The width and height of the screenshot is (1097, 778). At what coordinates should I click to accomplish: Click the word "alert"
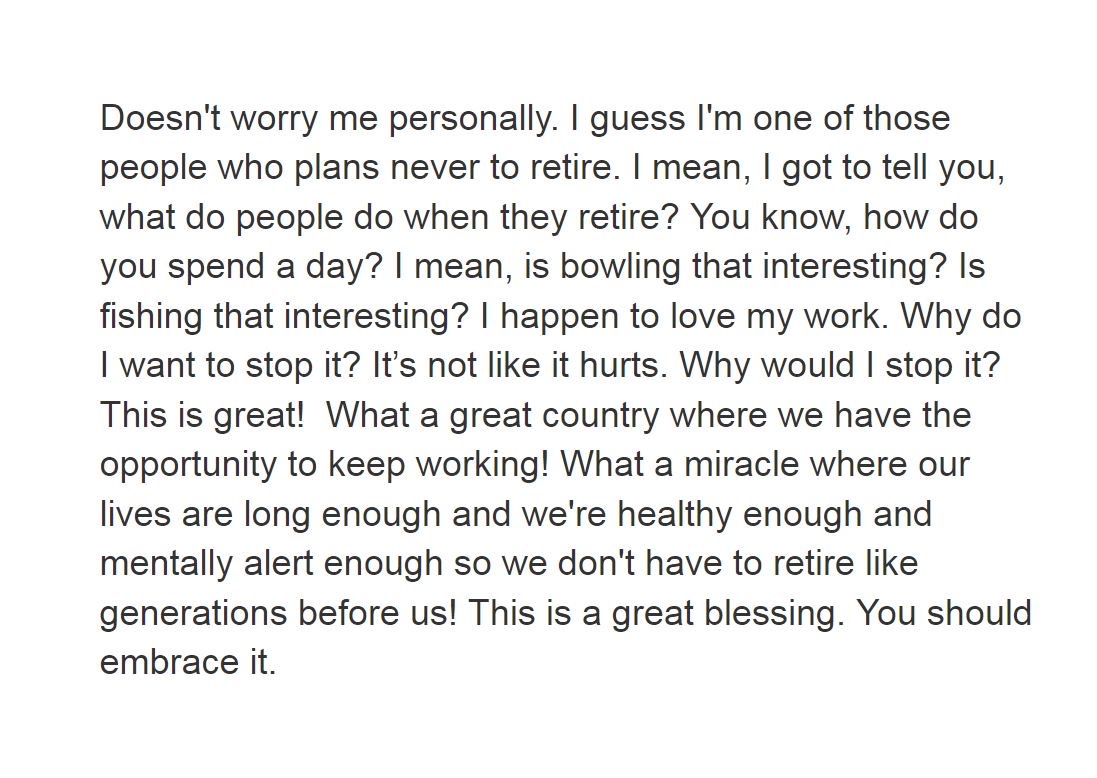278,563
